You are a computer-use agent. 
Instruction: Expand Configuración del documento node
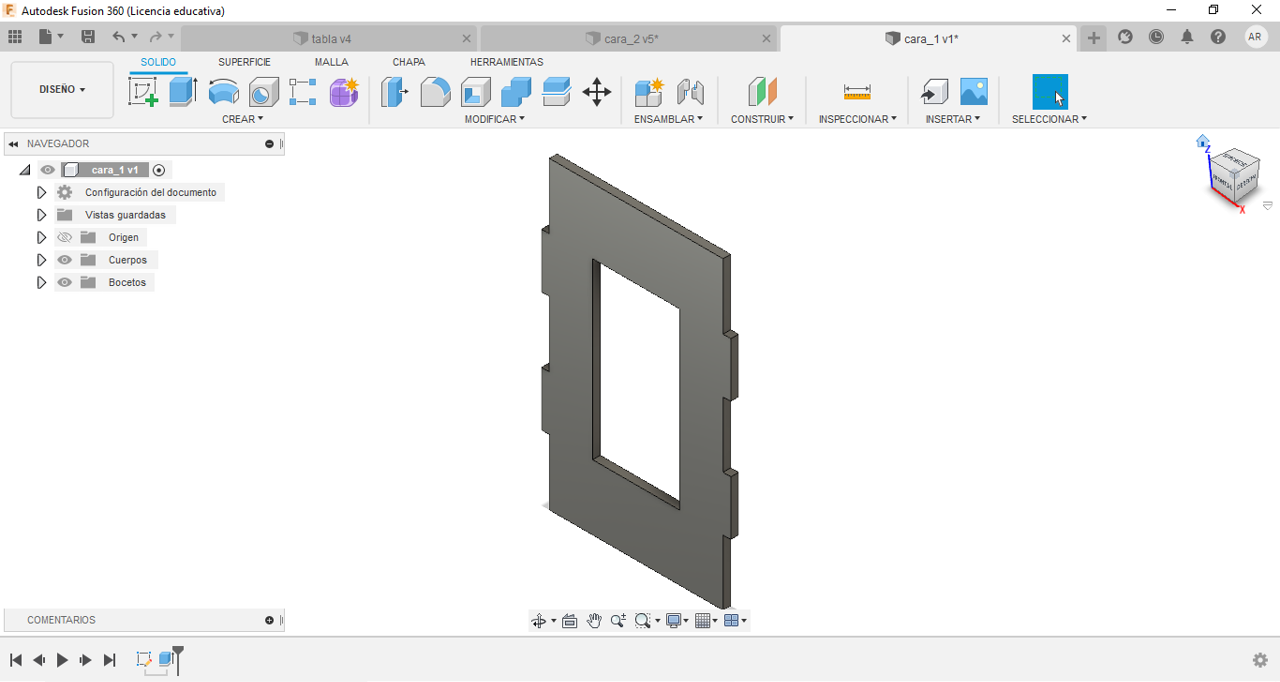(41, 192)
